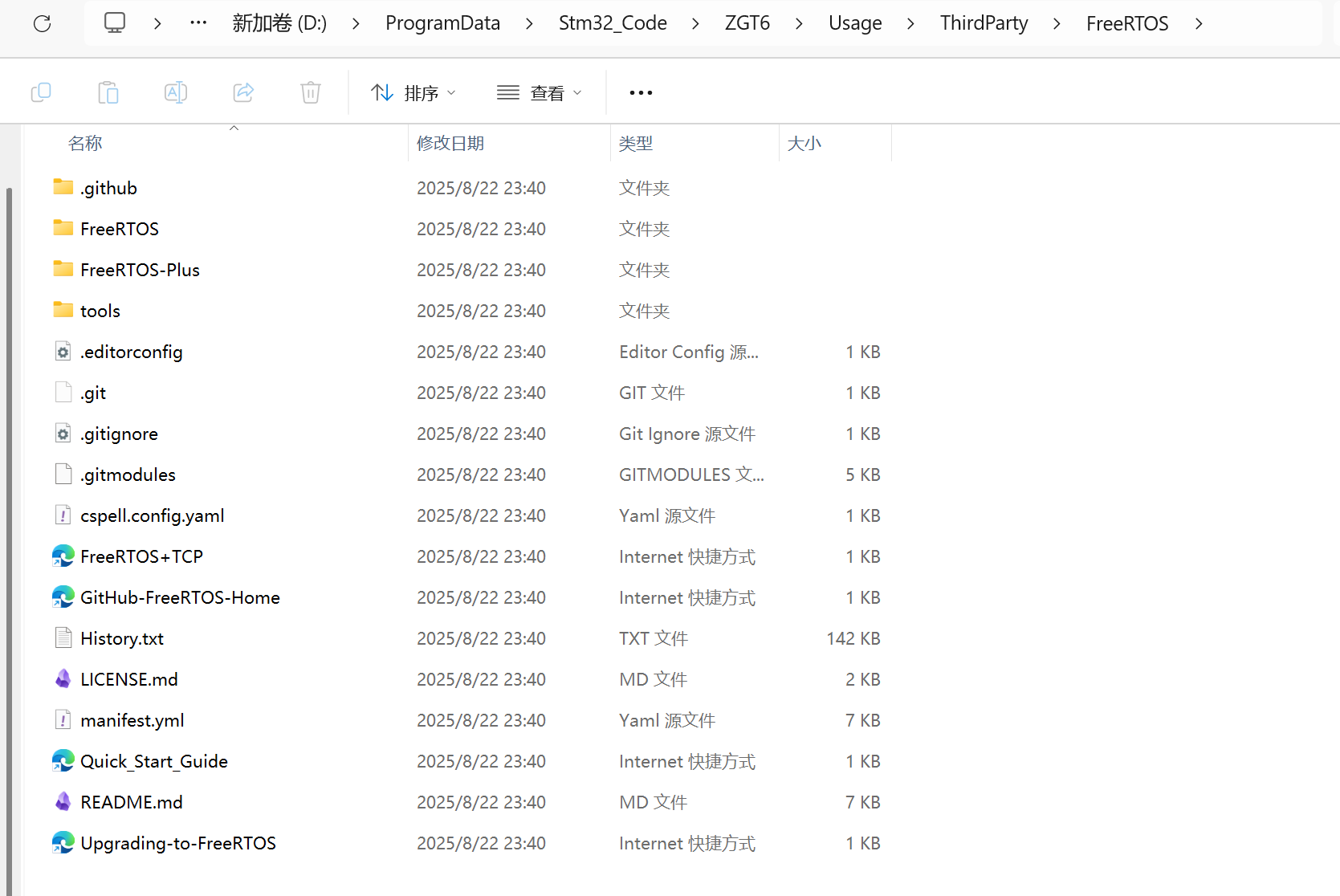Expand chevron after FreeRTOS breadcrumb
The width and height of the screenshot is (1340, 896).
pos(1199,24)
